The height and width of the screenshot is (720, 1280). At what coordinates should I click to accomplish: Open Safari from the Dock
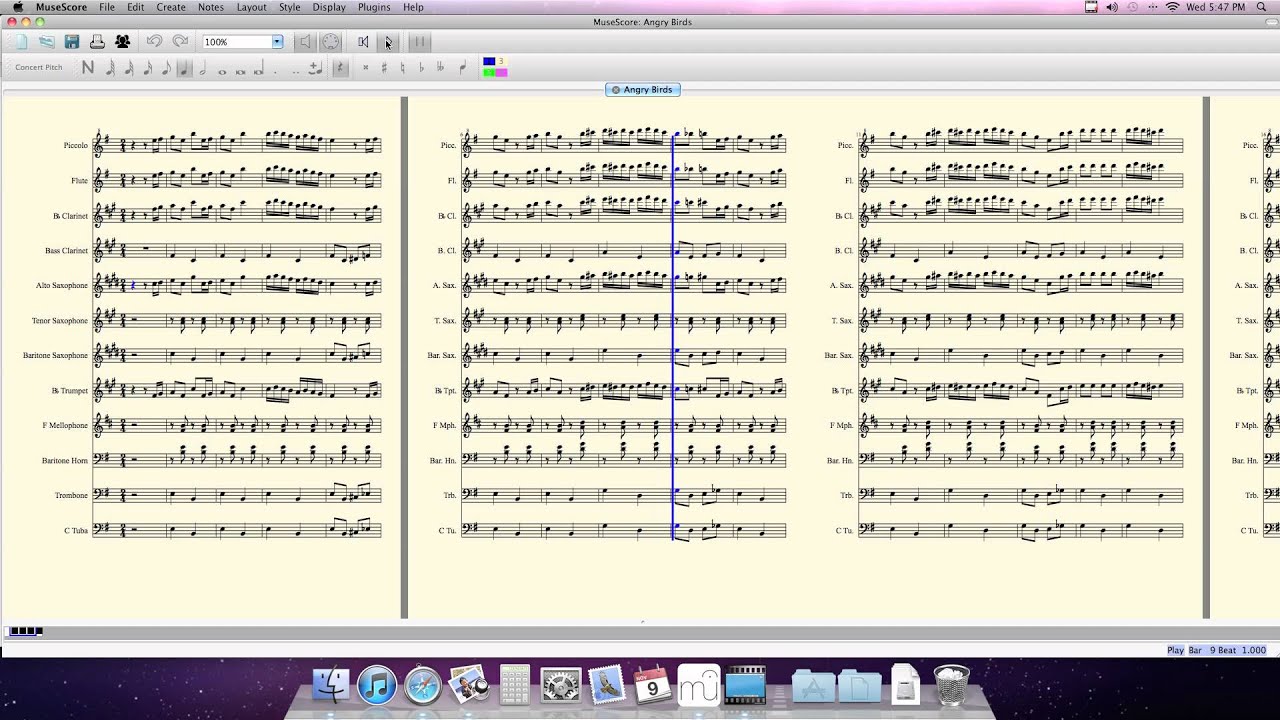pyautogui.click(x=423, y=685)
